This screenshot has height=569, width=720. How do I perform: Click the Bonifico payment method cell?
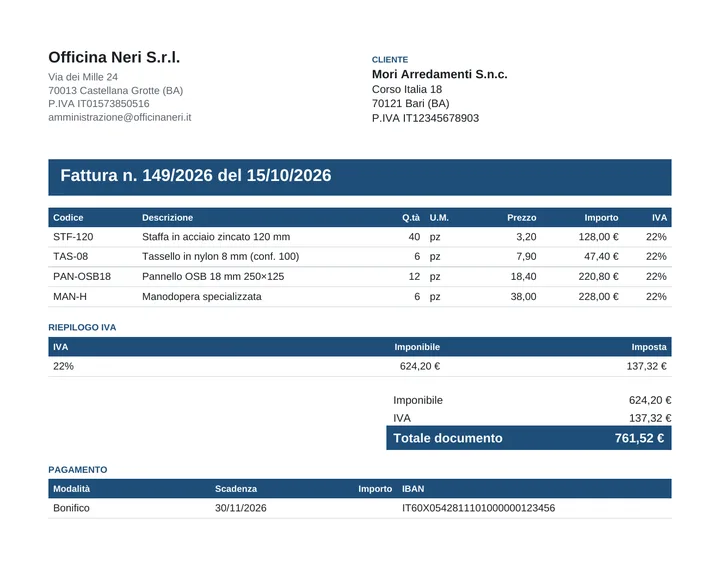(x=71, y=508)
